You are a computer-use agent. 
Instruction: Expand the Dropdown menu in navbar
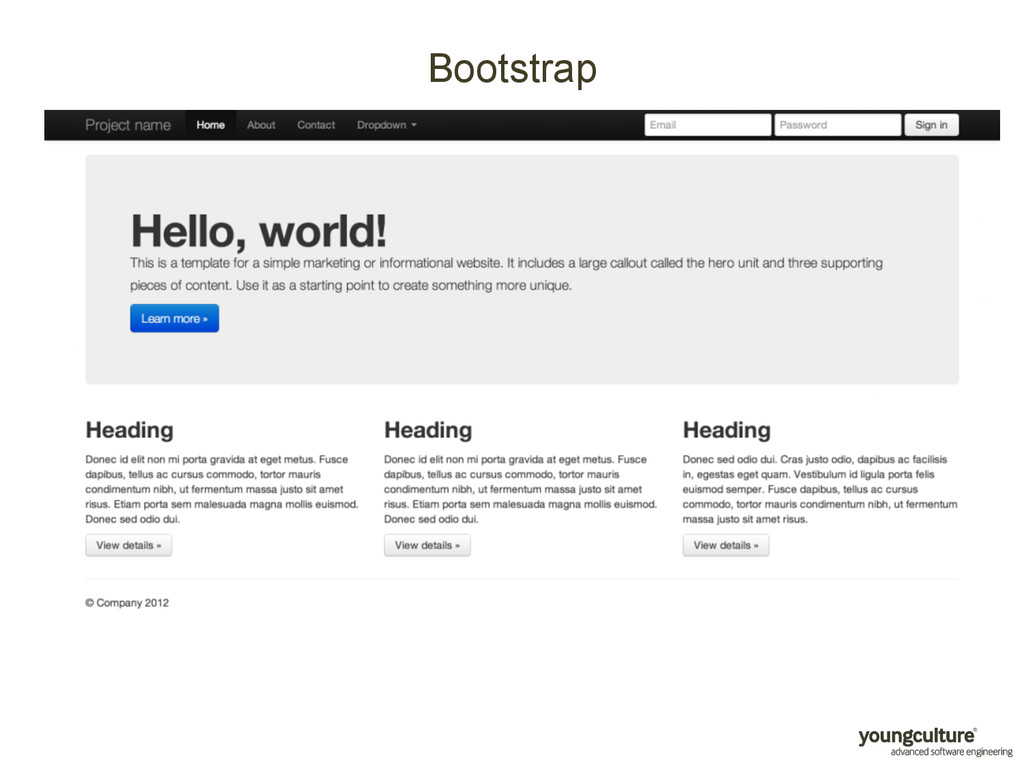click(387, 125)
